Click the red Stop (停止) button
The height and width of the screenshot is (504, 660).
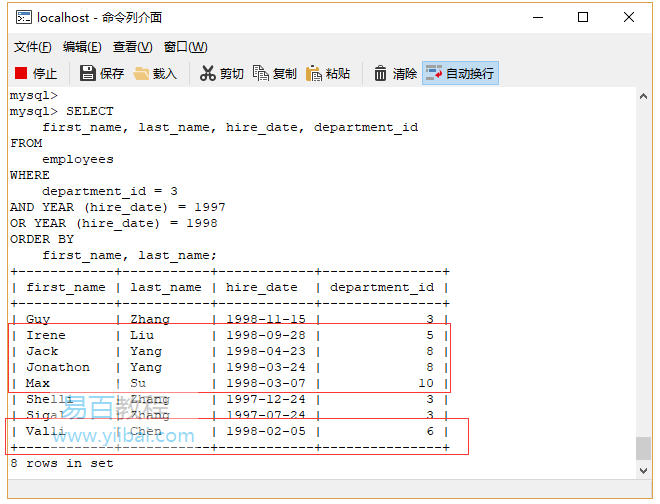pos(21,73)
